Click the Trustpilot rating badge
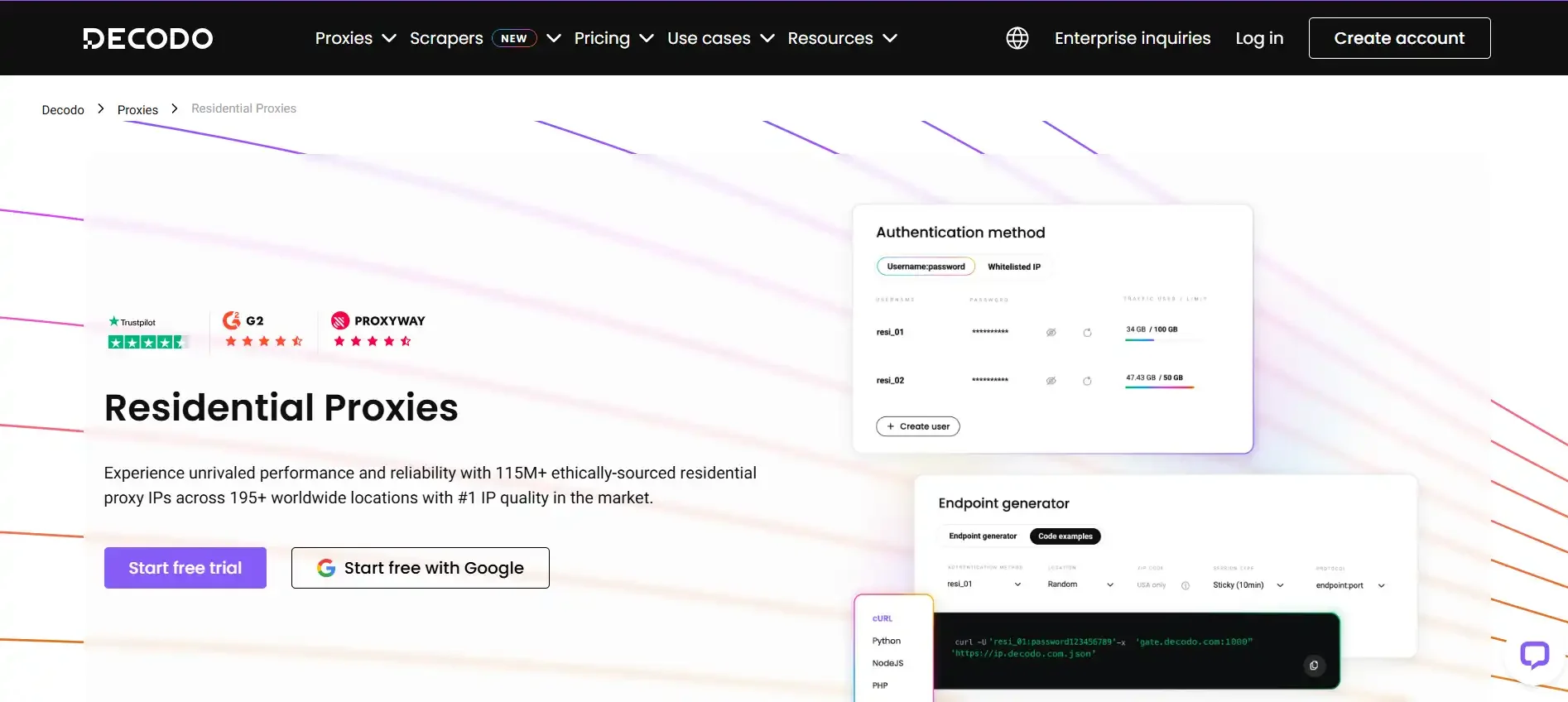This screenshot has width=1568, height=702. point(149,332)
